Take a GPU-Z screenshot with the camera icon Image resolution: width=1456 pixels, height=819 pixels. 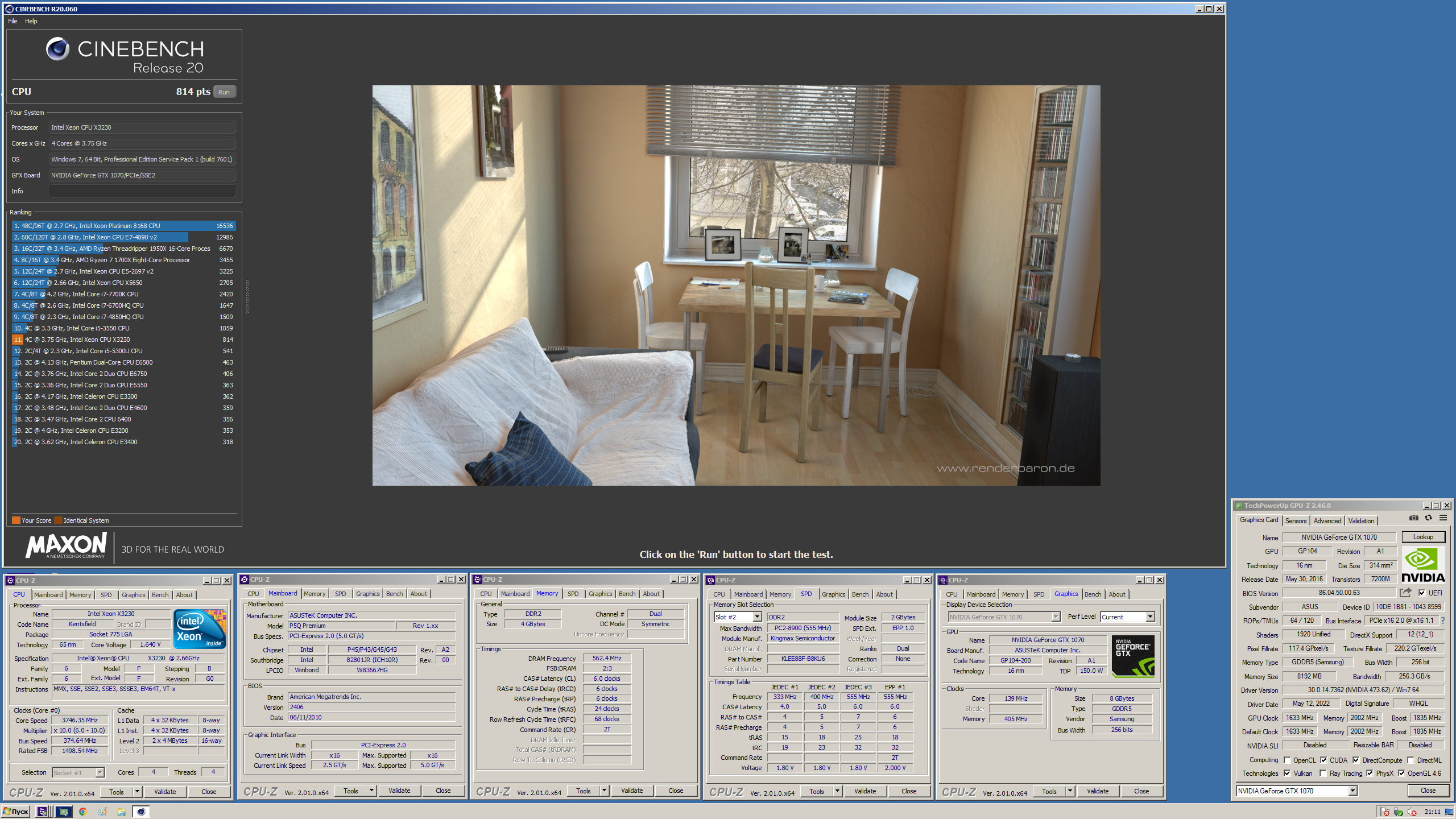(x=1414, y=518)
